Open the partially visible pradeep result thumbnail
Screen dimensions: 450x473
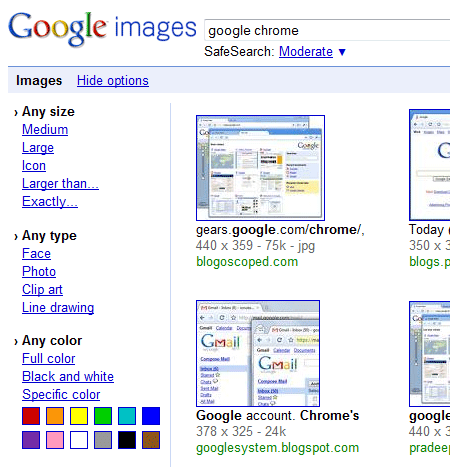pos(430,353)
